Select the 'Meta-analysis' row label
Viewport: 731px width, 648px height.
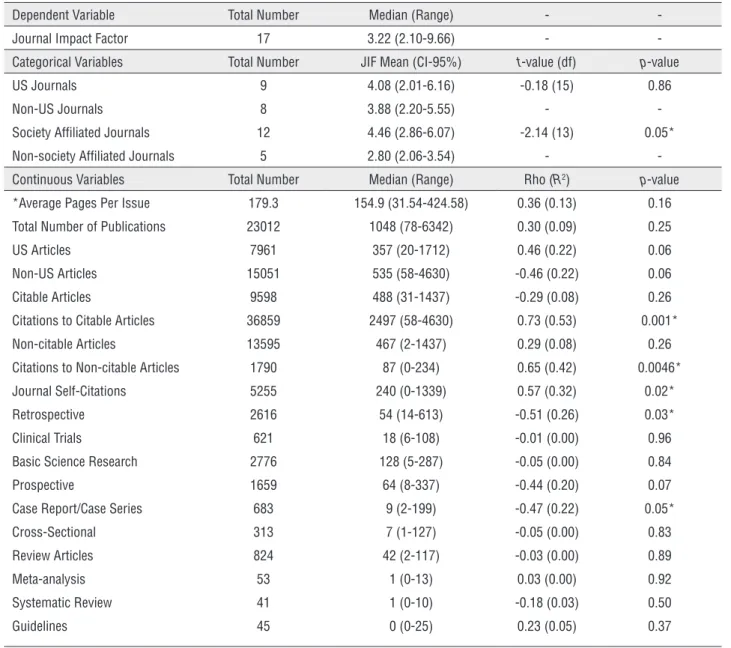pyautogui.click(x=48, y=579)
